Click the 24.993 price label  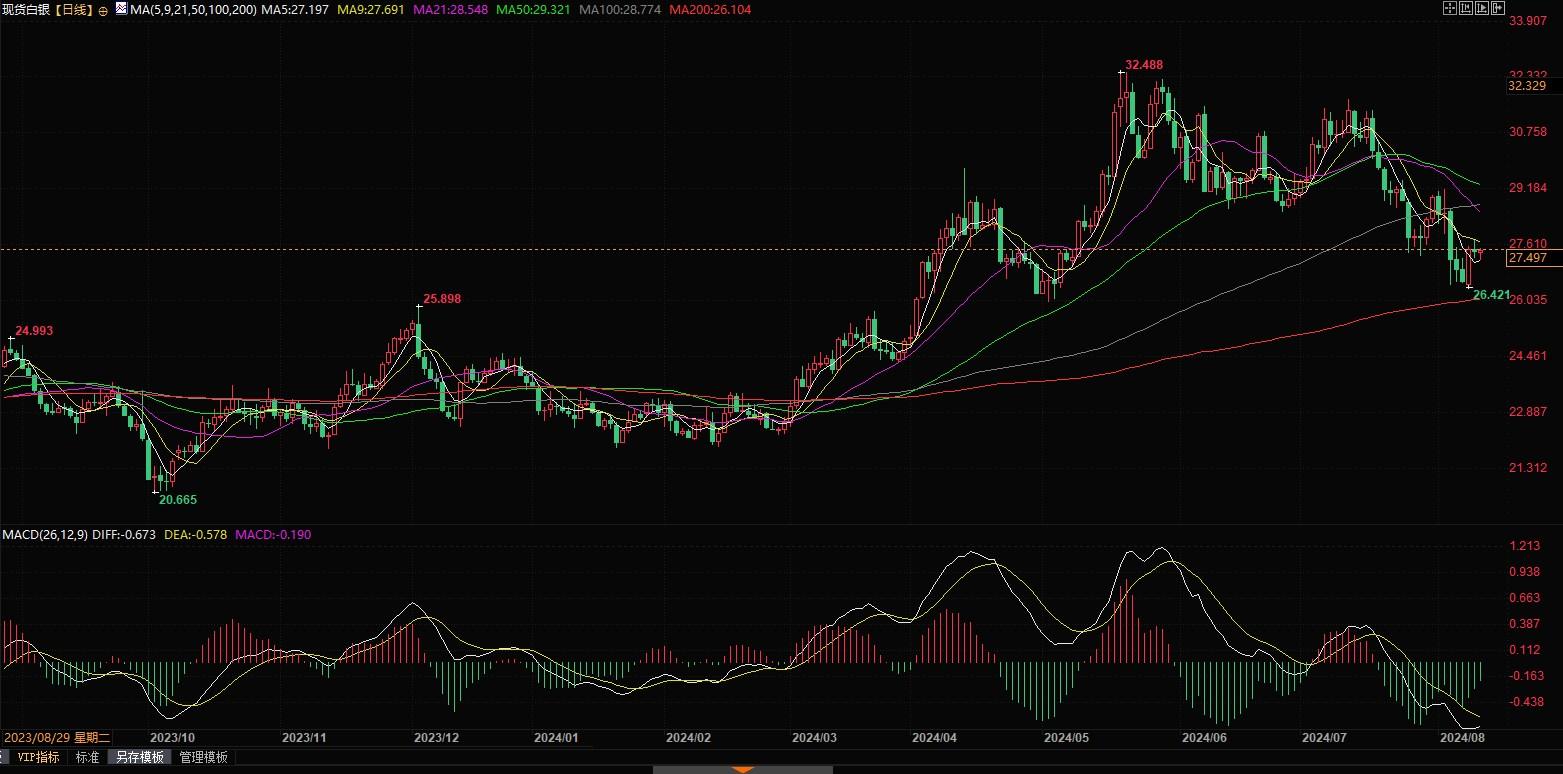point(34,331)
